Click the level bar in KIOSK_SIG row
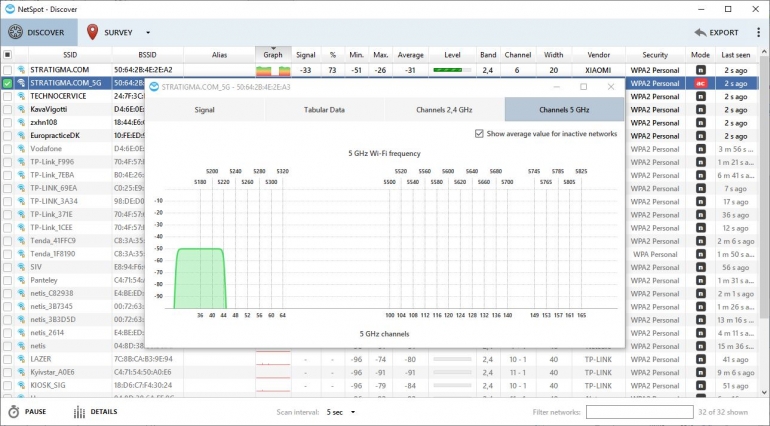 (x=452, y=385)
